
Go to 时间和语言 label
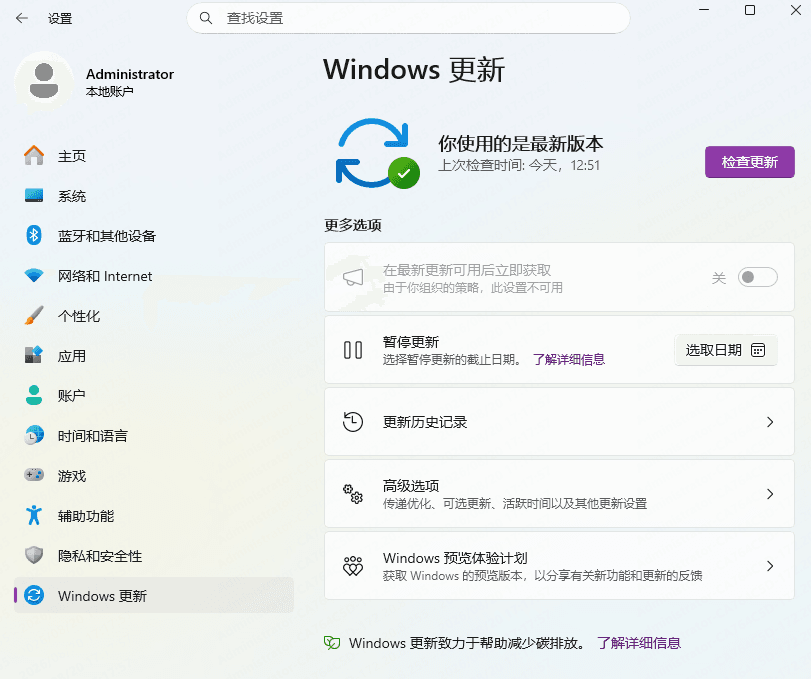(93, 436)
